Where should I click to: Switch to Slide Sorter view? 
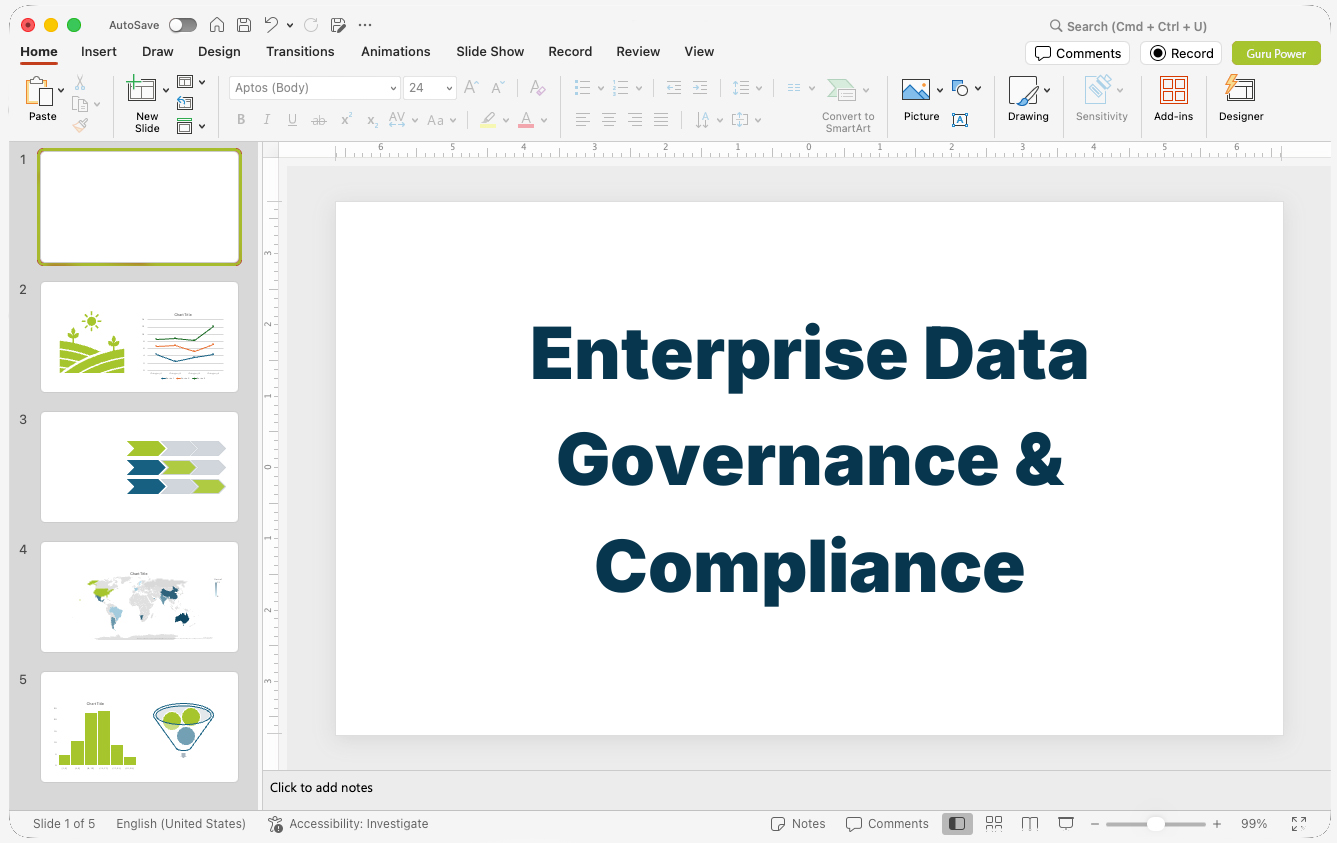(x=994, y=824)
